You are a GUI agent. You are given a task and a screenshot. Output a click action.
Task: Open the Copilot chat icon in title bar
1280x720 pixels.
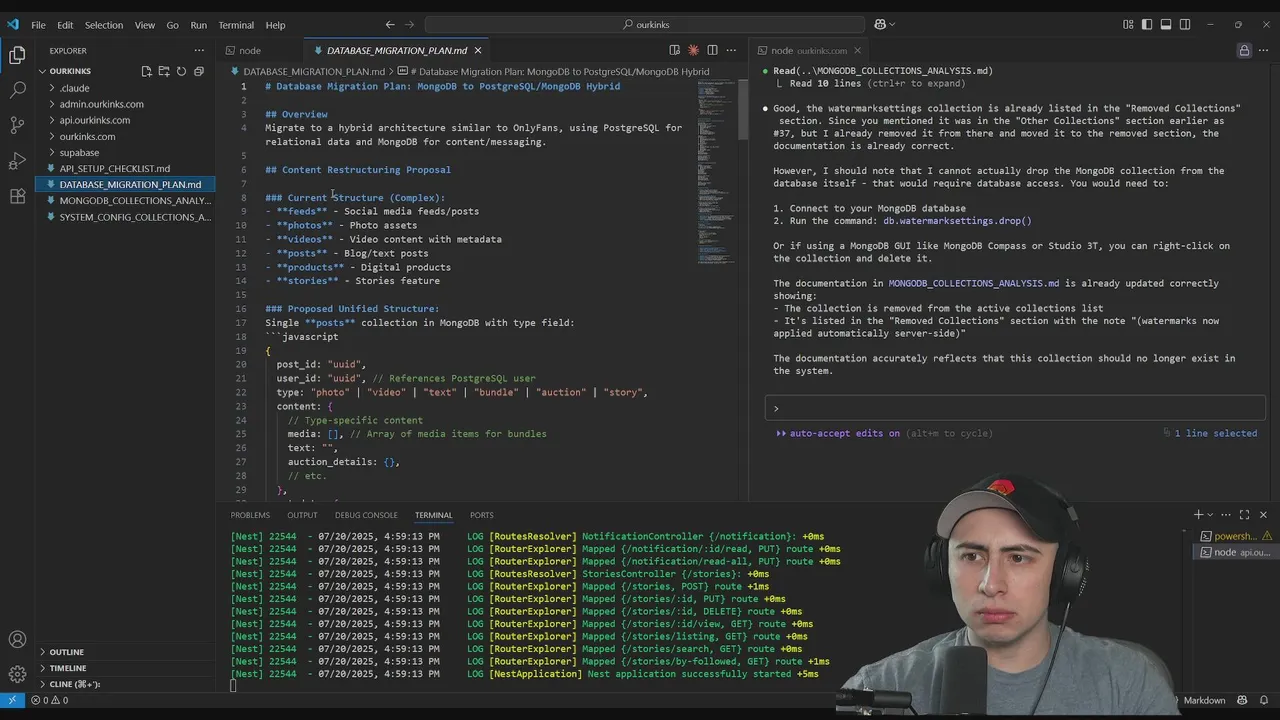tap(879, 25)
